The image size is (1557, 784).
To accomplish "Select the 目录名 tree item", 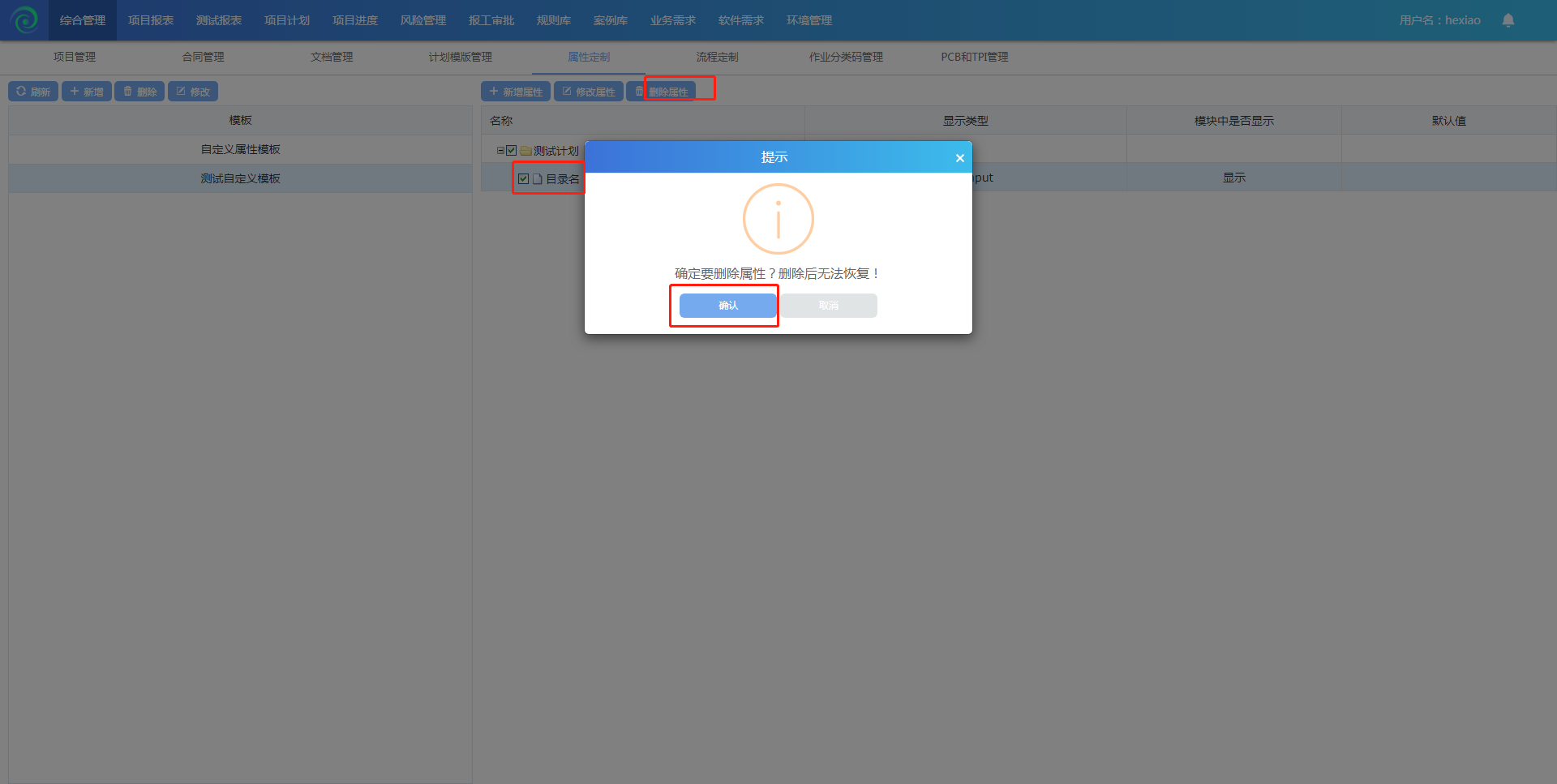I will [x=563, y=179].
